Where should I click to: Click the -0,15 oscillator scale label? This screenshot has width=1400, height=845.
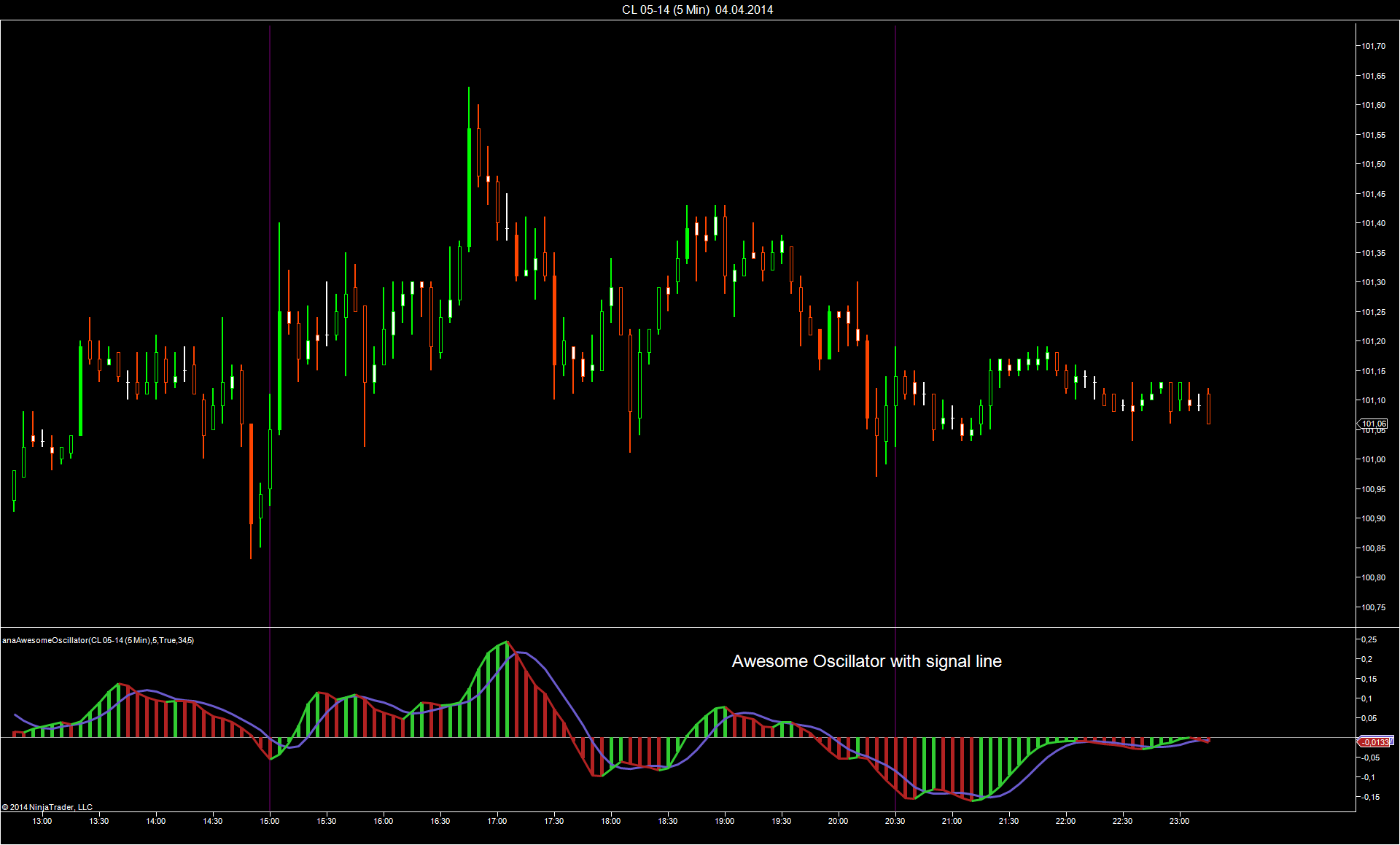point(1369,797)
